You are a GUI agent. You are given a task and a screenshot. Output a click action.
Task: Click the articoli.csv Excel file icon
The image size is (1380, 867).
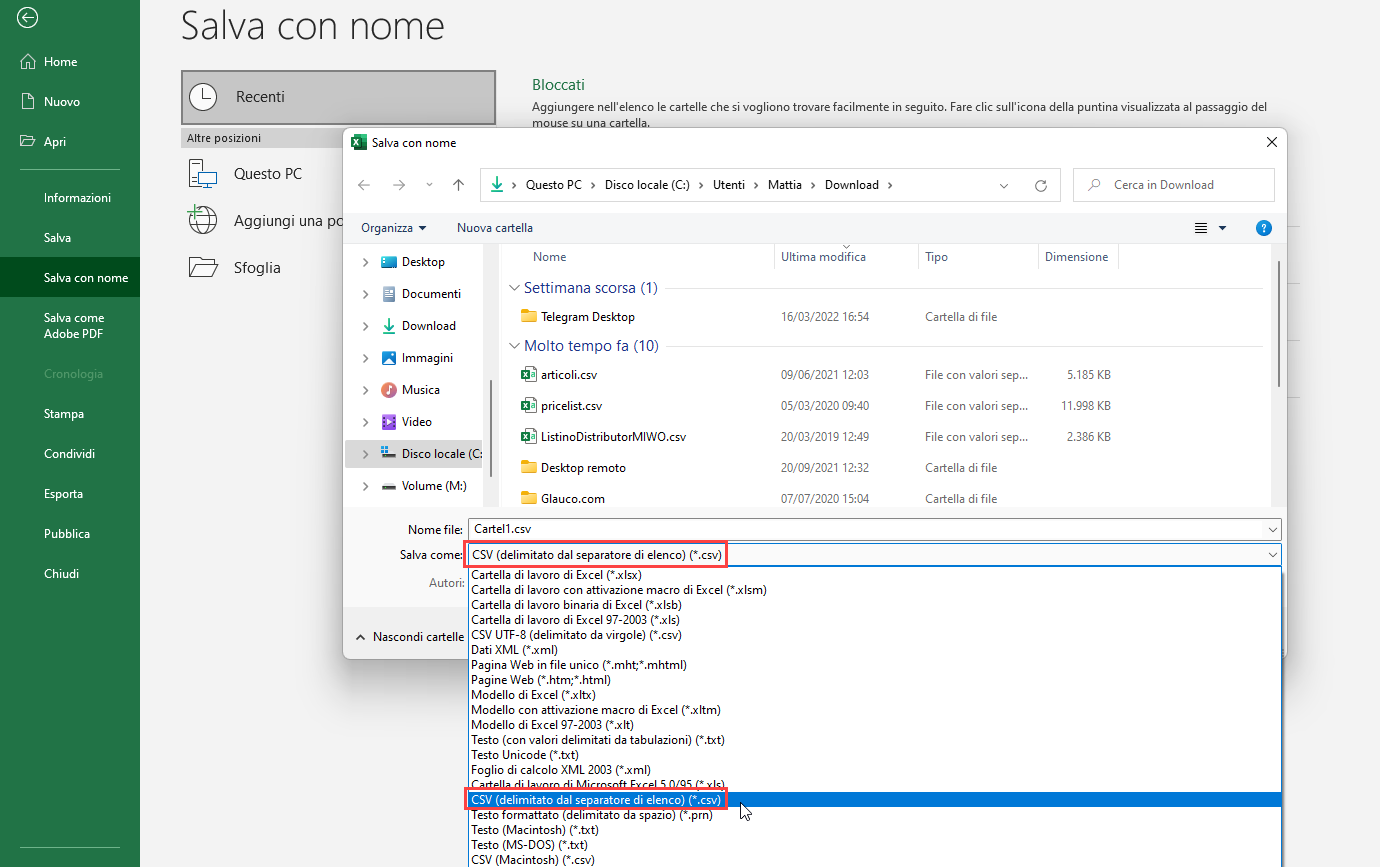coord(529,374)
